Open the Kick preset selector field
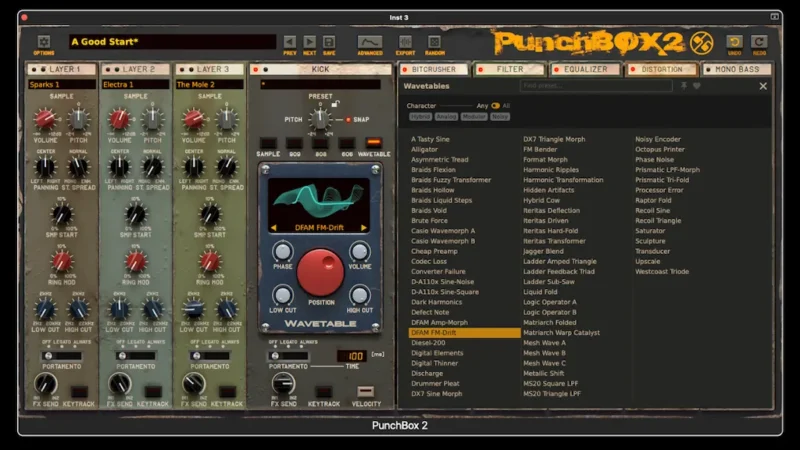Image resolution: width=800 pixels, height=450 pixels. point(320,84)
